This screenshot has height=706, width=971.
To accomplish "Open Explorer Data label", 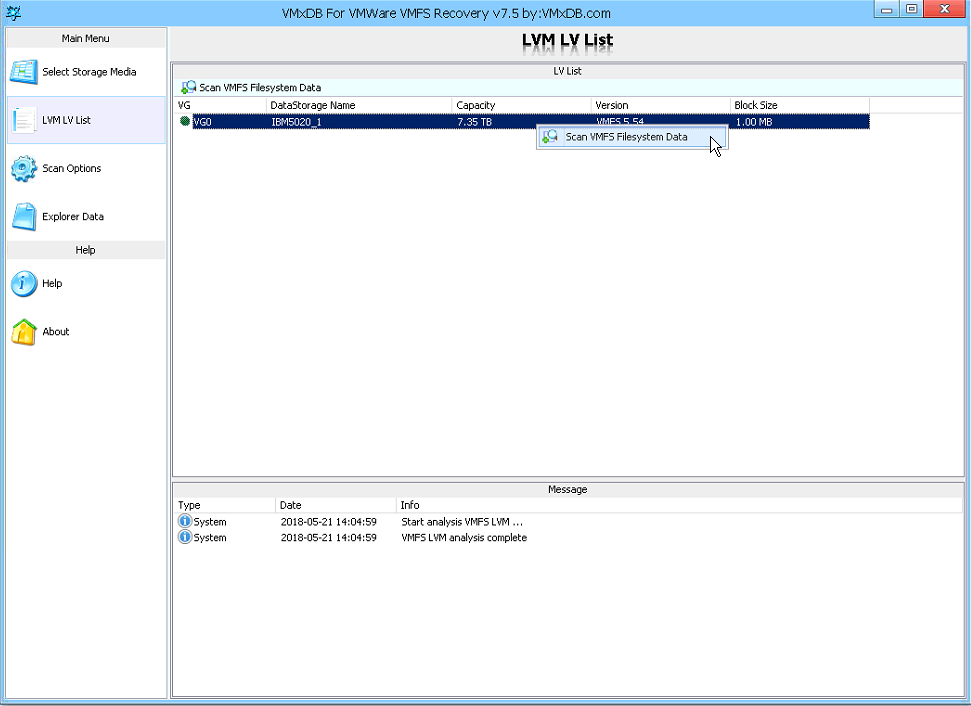I will tap(73, 217).
